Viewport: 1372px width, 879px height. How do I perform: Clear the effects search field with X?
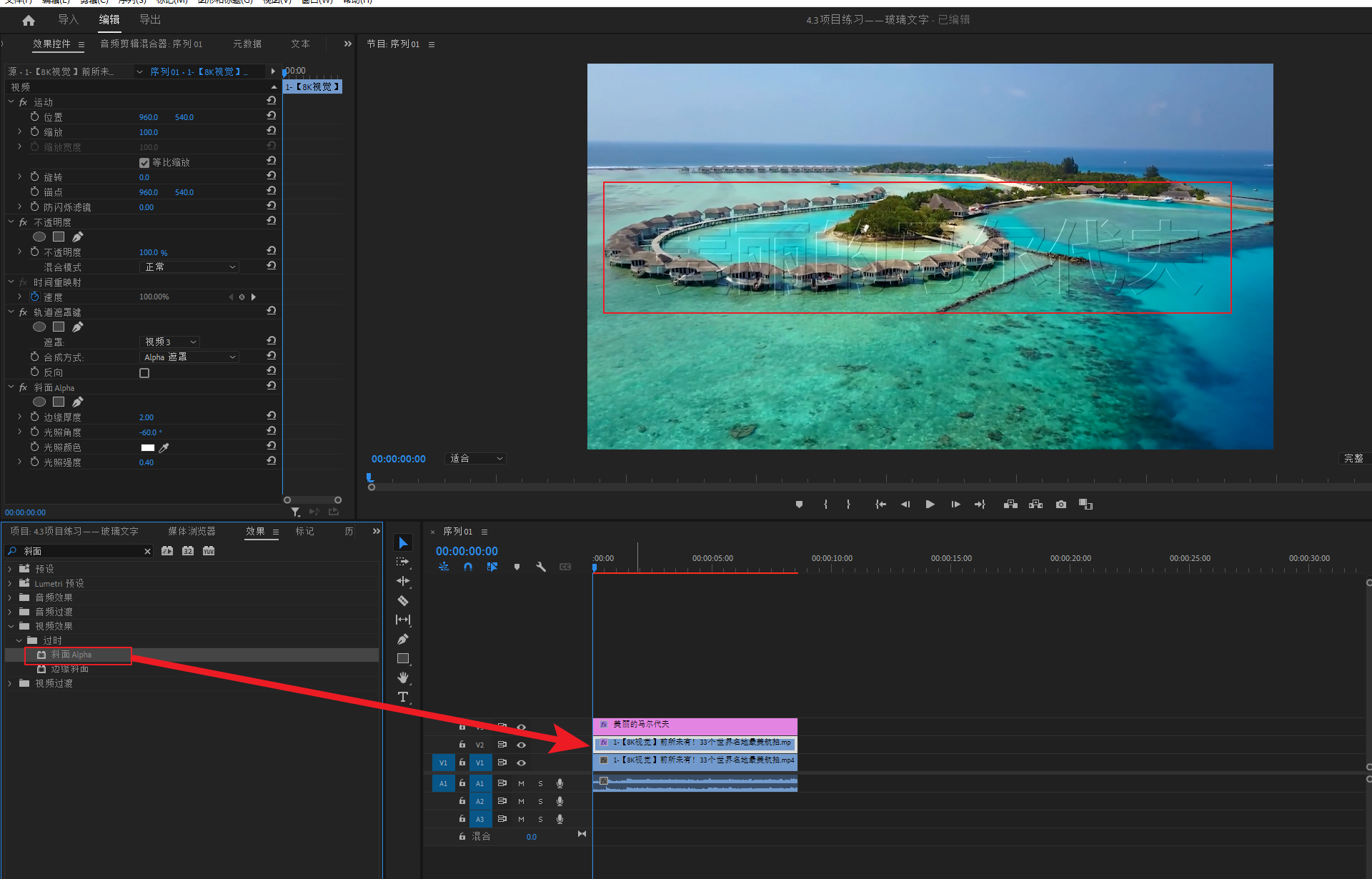(x=147, y=552)
